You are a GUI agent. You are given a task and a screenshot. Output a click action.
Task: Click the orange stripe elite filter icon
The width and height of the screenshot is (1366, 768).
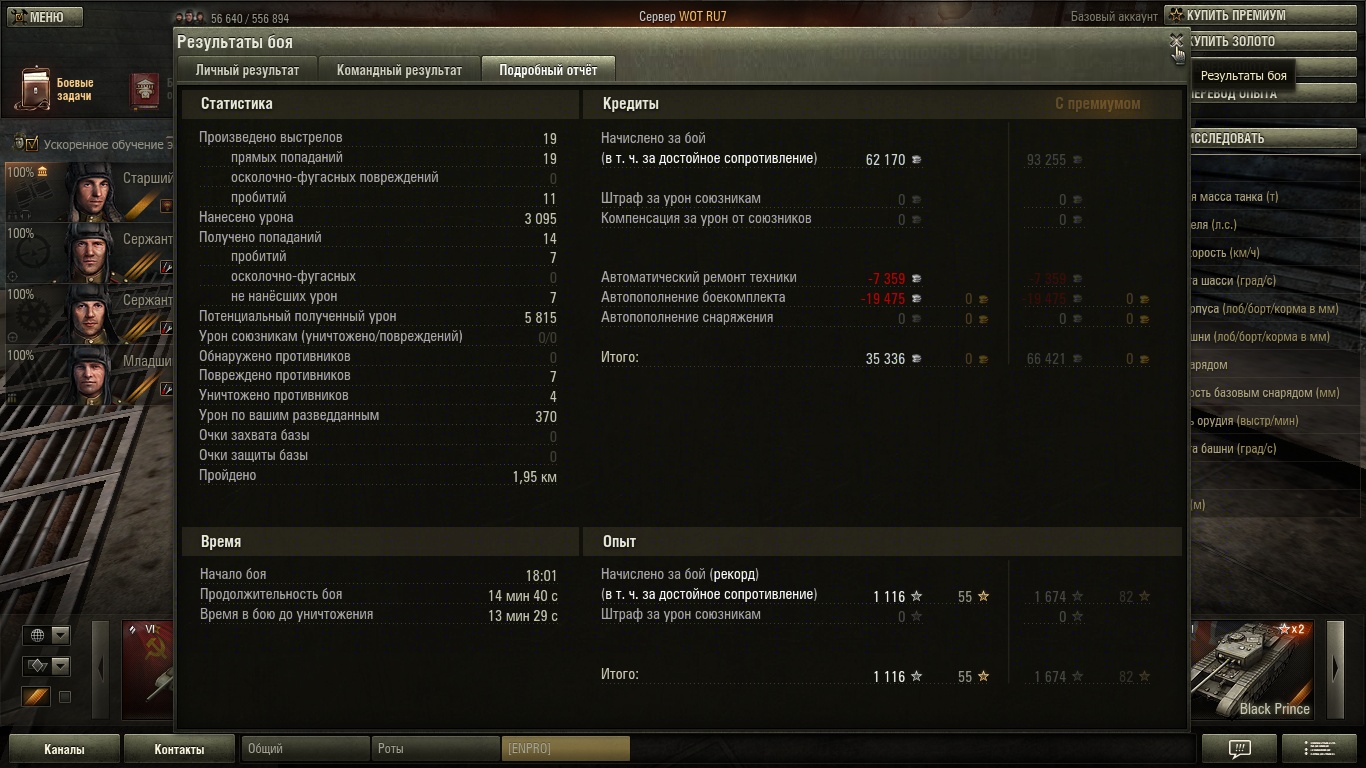pos(36,697)
